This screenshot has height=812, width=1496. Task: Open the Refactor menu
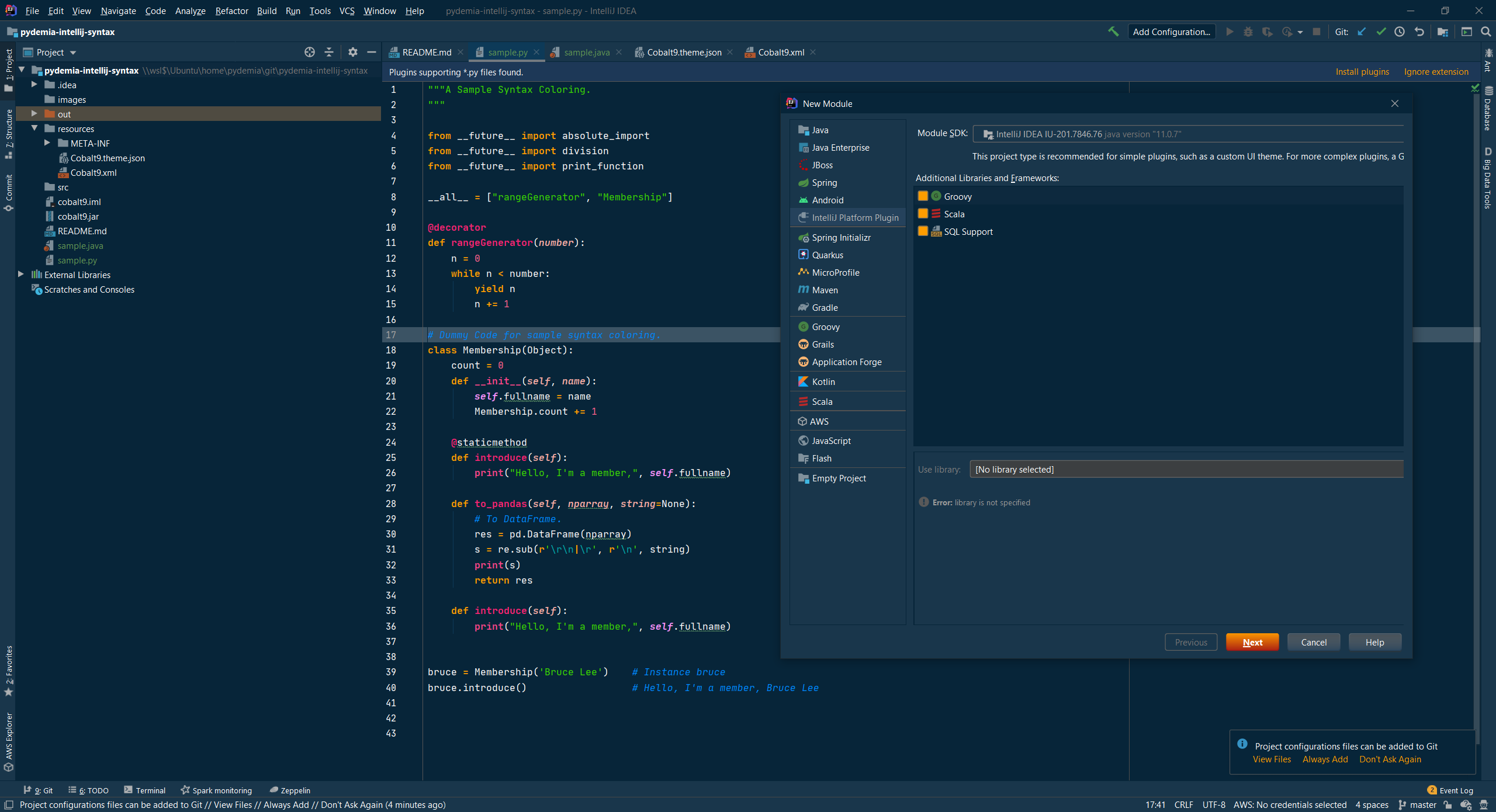pyautogui.click(x=231, y=11)
